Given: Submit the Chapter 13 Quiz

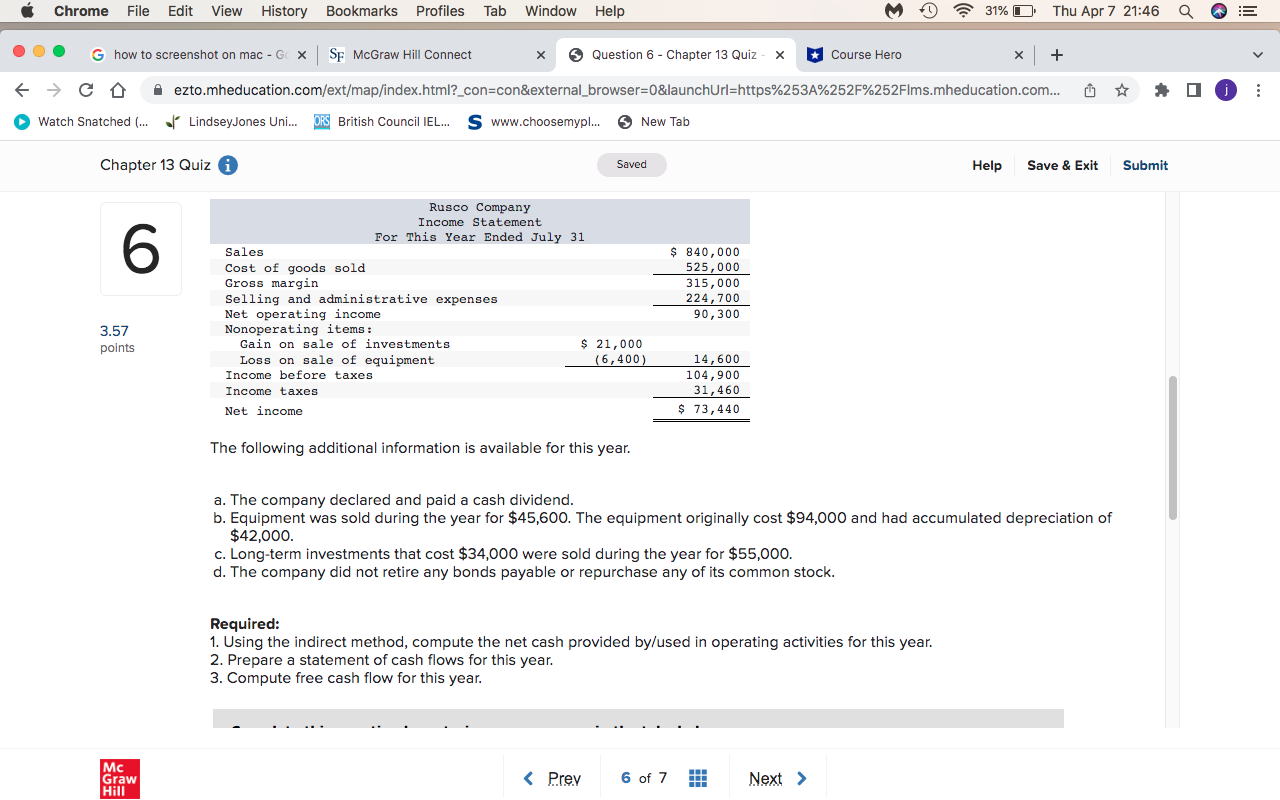Looking at the screenshot, I should (1145, 165).
